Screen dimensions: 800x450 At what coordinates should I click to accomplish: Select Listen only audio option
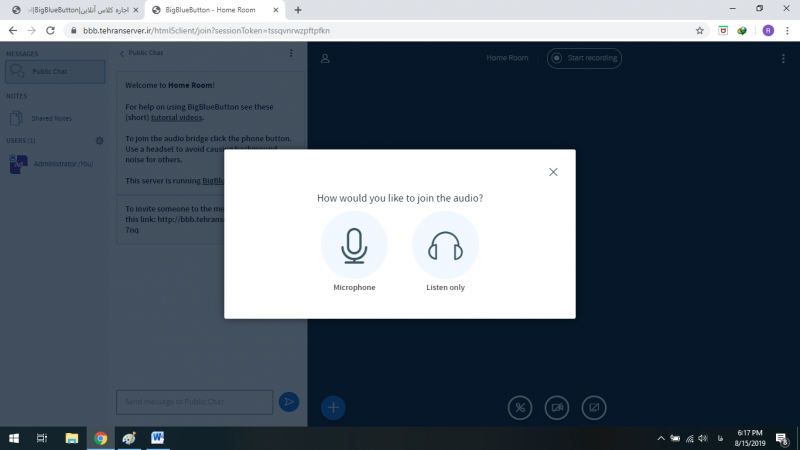[445, 246]
